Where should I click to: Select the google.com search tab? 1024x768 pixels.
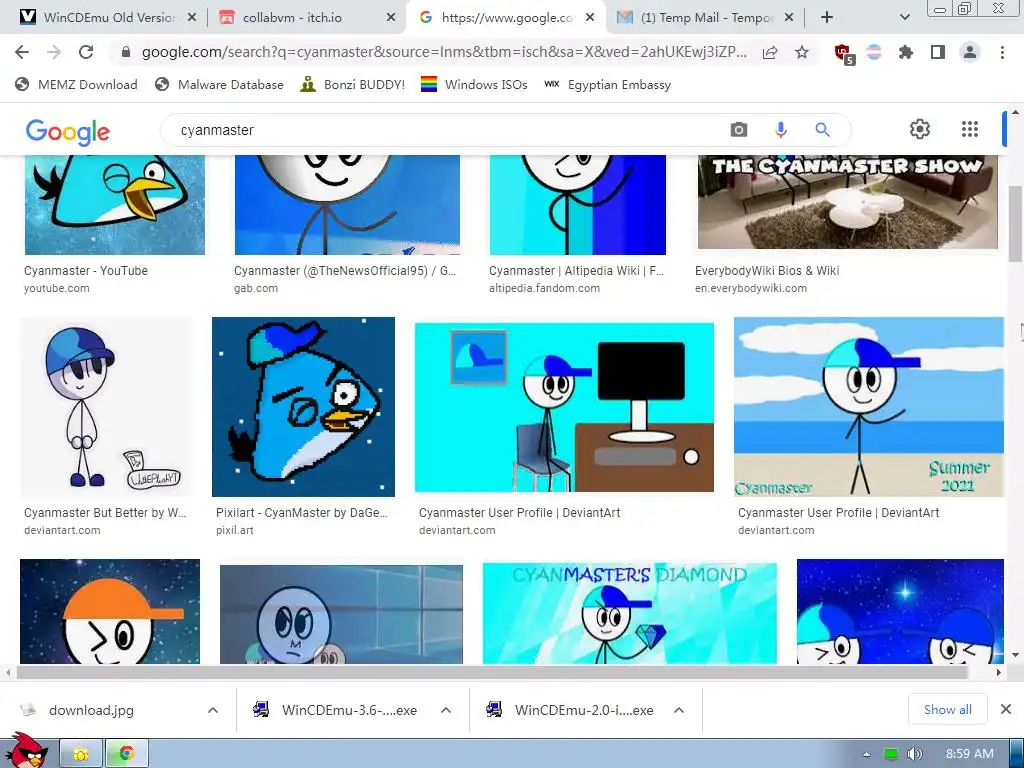pos(506,17)
